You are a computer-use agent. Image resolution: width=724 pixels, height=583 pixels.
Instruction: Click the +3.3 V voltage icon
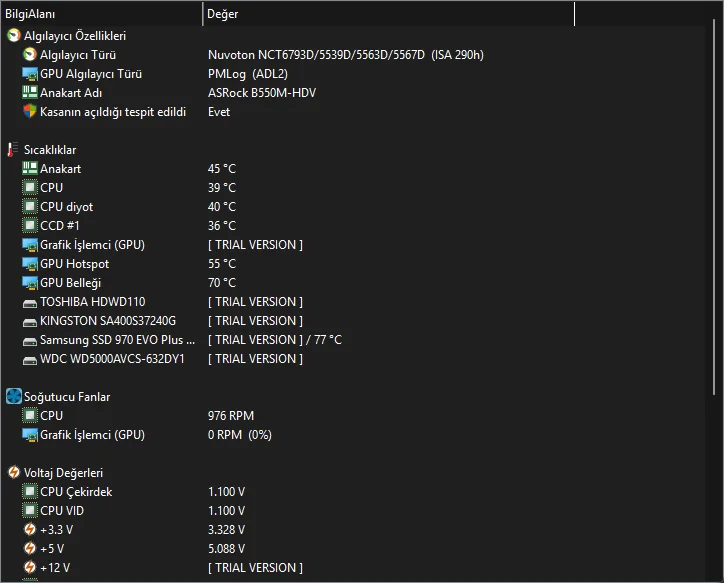30,530
